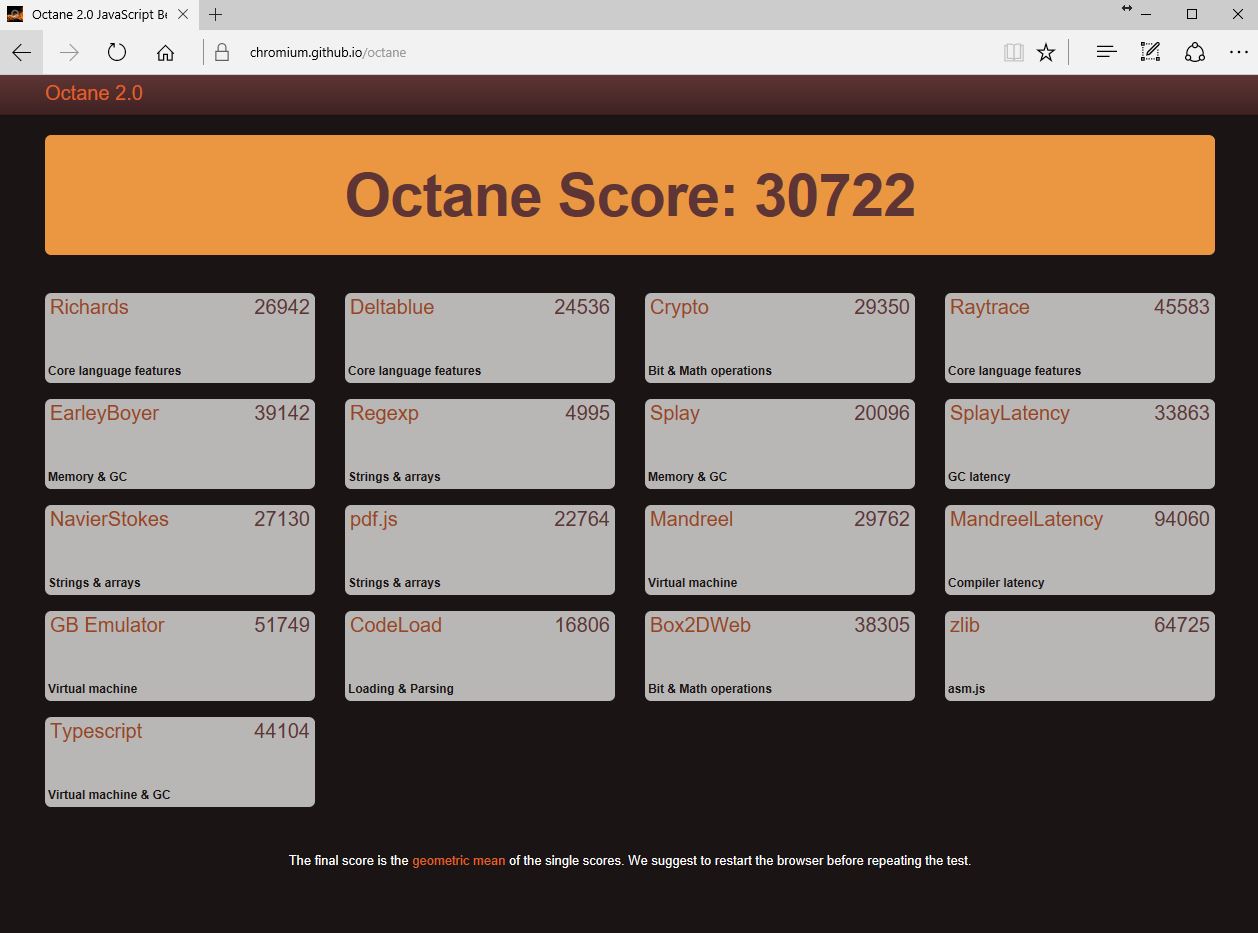Click the Regexp score 4995
1258x933 pixels.
(587, 413)
